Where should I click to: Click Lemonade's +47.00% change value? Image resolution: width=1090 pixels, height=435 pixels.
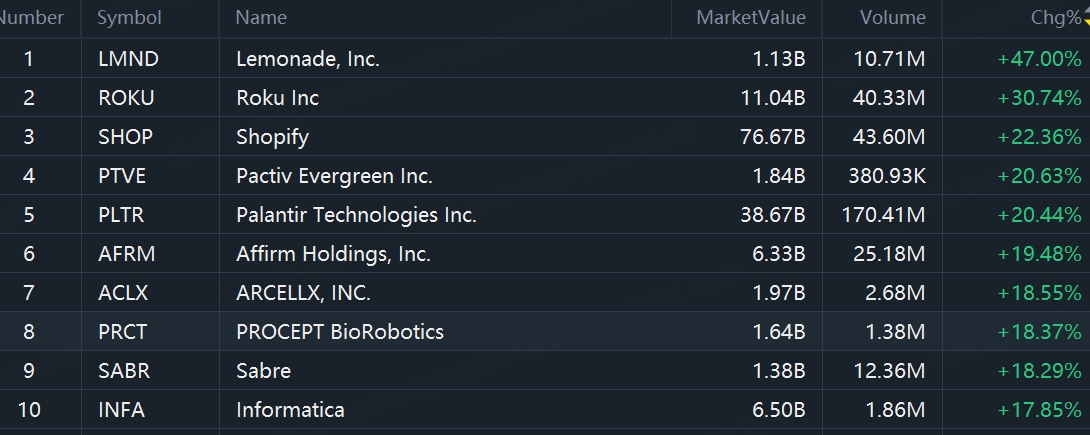[x=1039, y=59]
